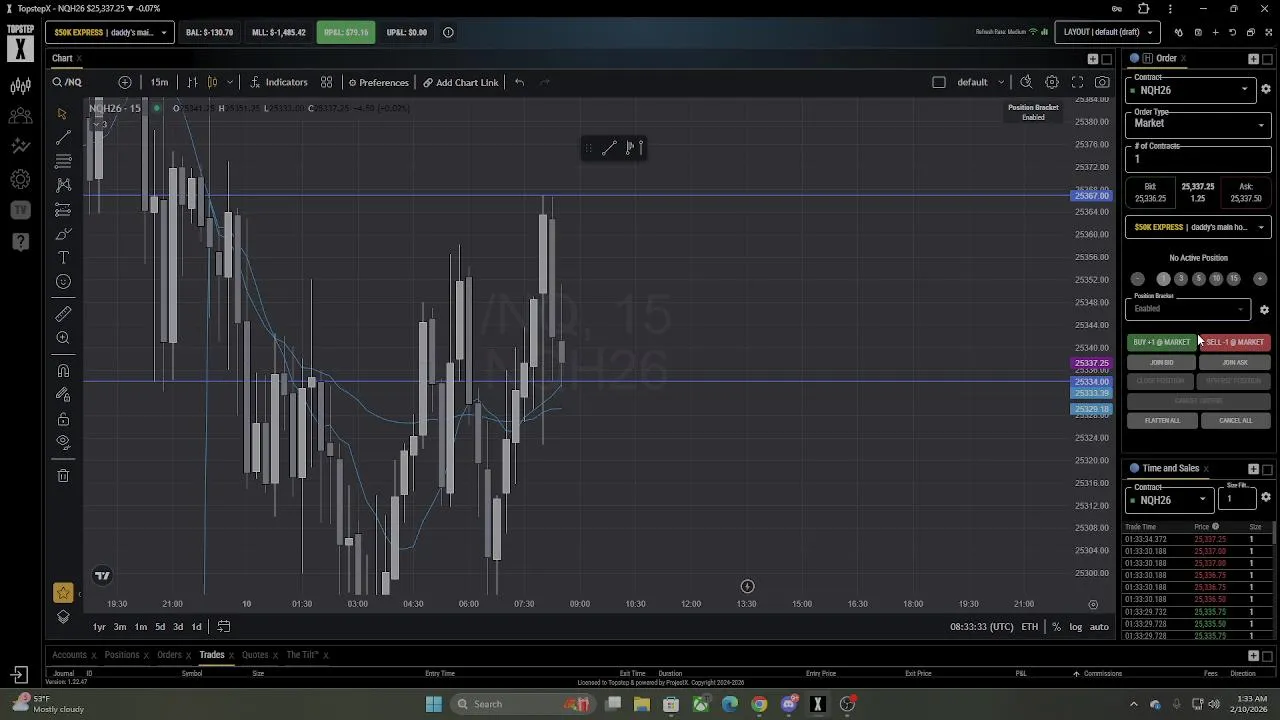Click Add Chart Link
1280x720 pixels.
point(460,82)
